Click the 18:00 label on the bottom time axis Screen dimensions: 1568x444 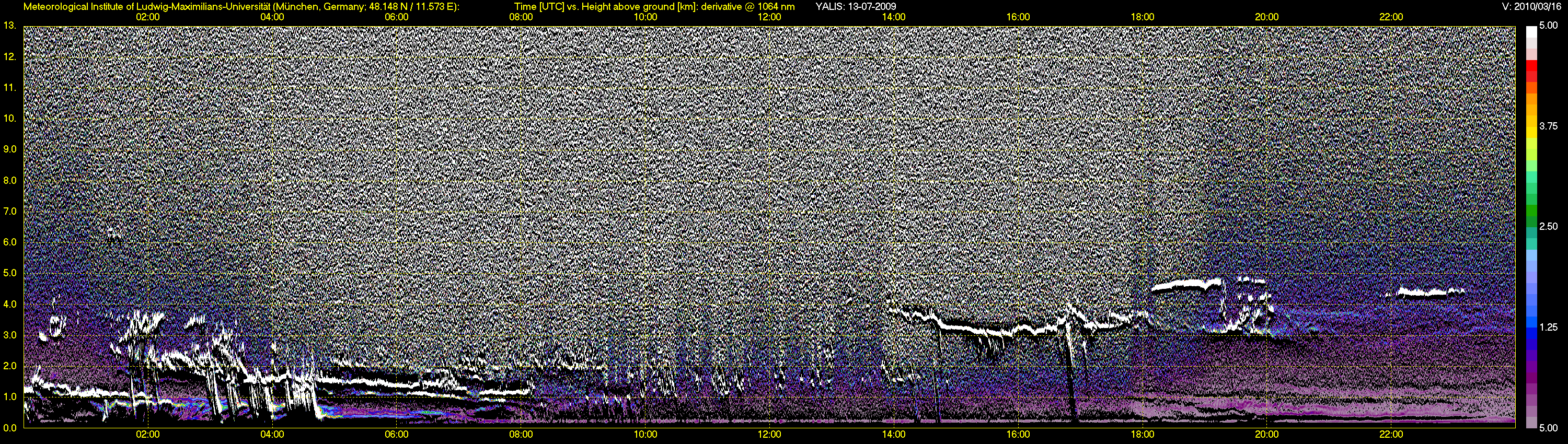[1143, 434]
